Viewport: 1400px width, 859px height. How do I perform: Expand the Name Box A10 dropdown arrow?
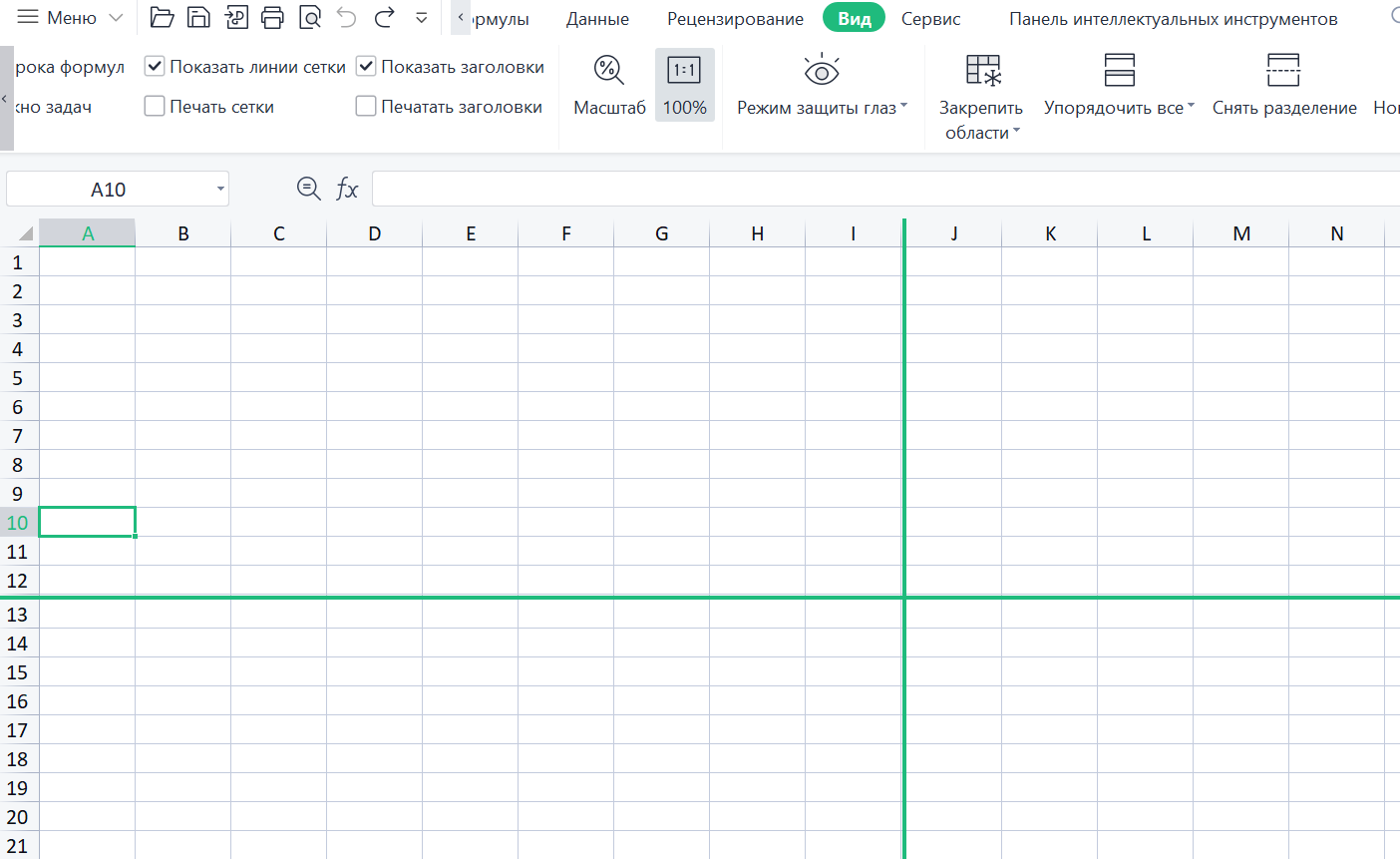click(x=220, y=190)
